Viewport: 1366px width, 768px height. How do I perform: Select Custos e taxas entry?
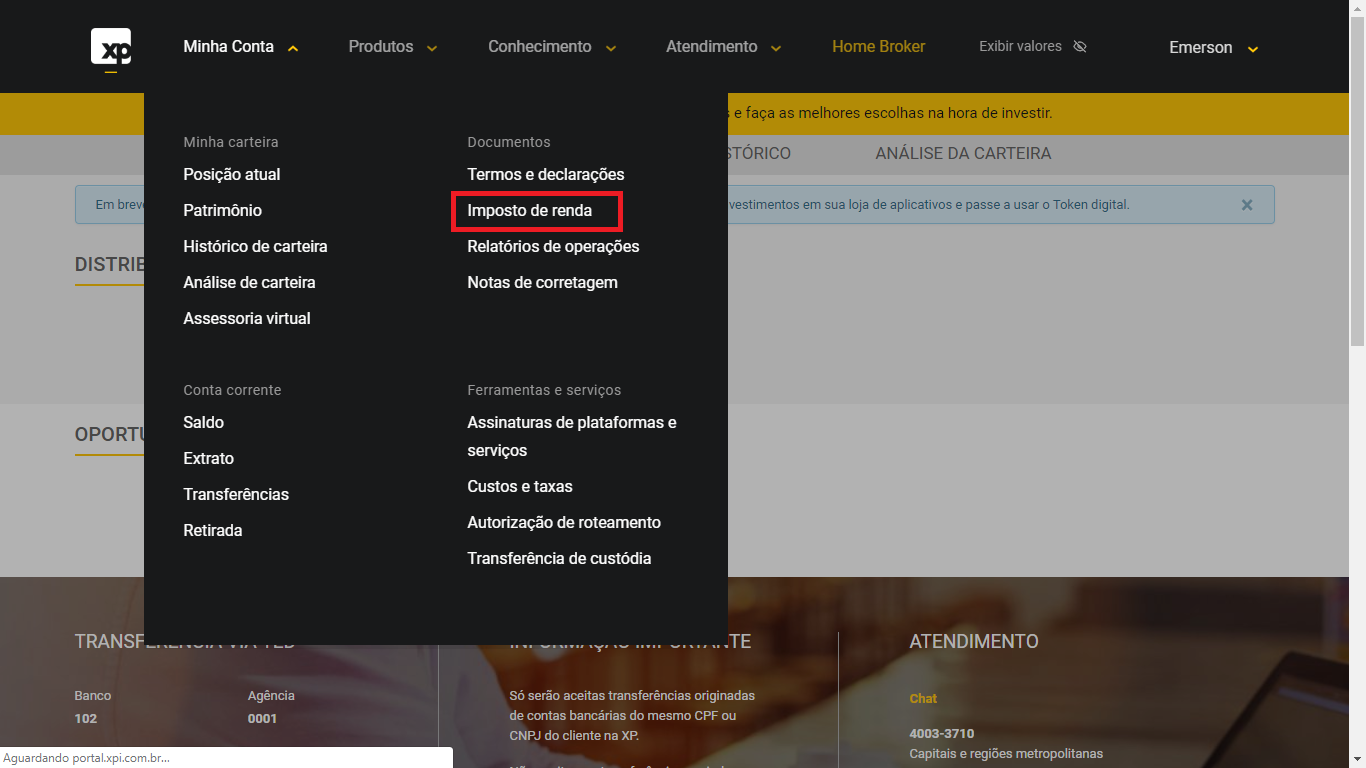coord(520,487)
